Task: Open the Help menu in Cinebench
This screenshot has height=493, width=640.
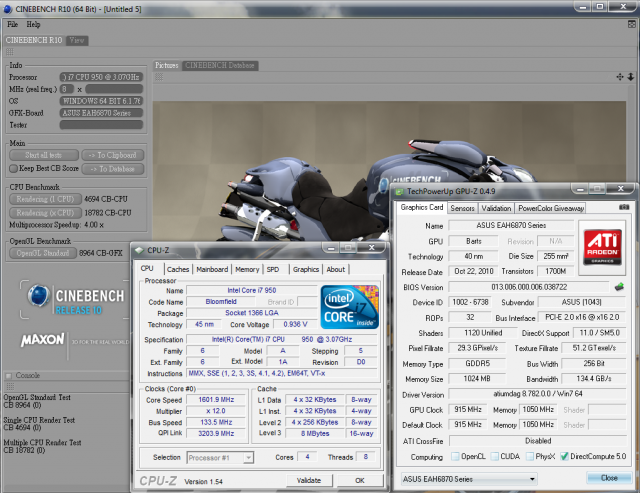Action: point(33,24)
